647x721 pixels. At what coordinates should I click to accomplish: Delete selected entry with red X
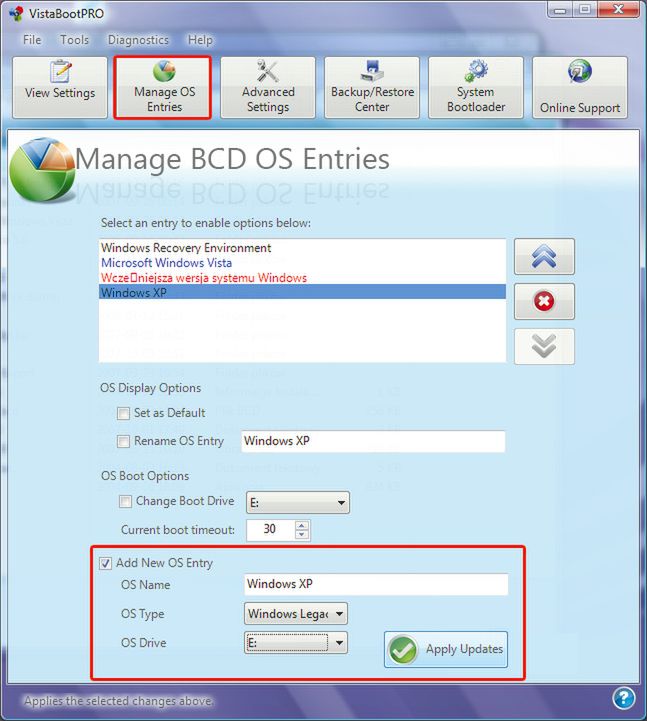(544, 301)
